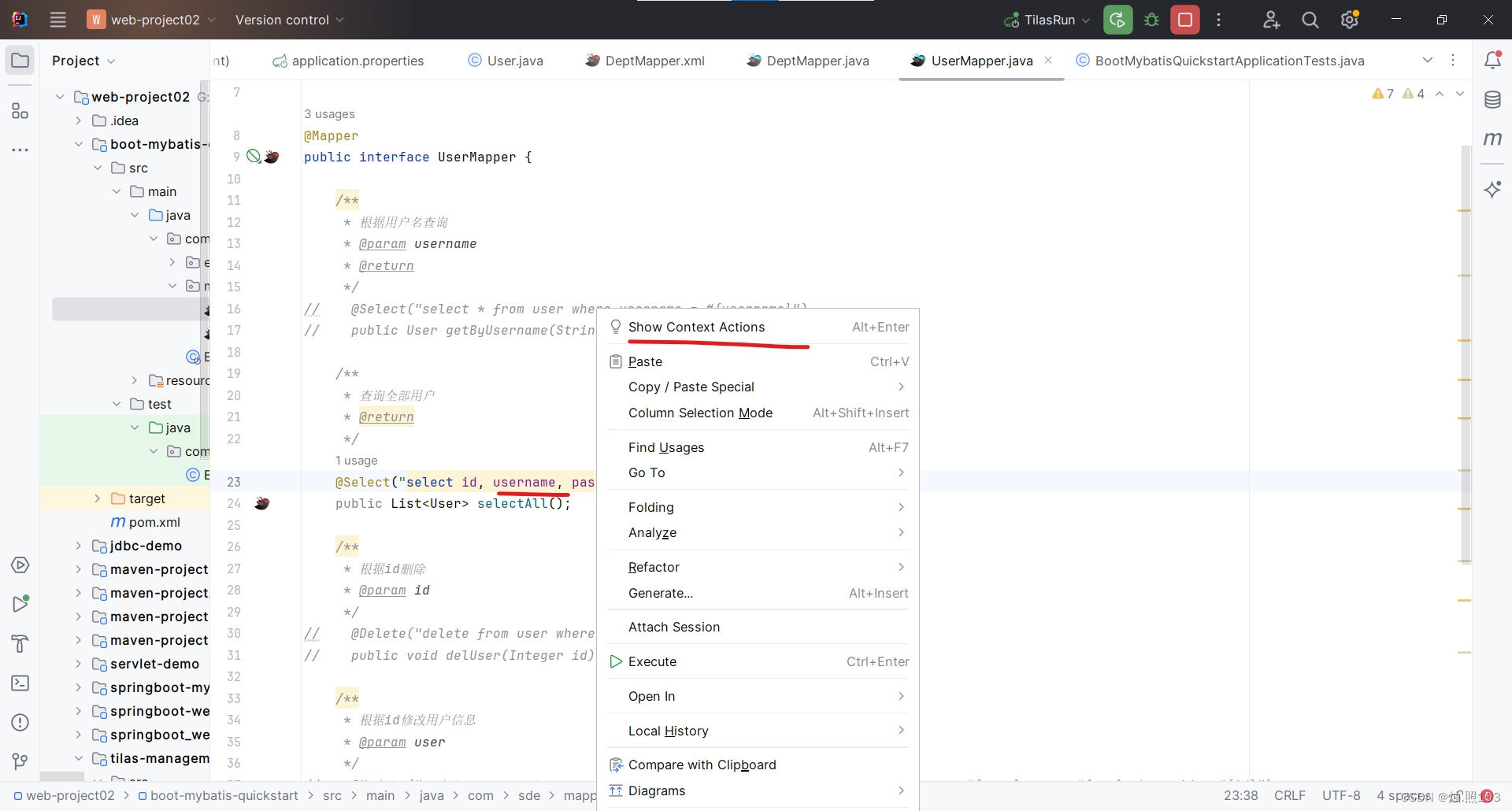Switch to application.properties tab
The image size is (1512, 811).
click(x=348, y=61)
